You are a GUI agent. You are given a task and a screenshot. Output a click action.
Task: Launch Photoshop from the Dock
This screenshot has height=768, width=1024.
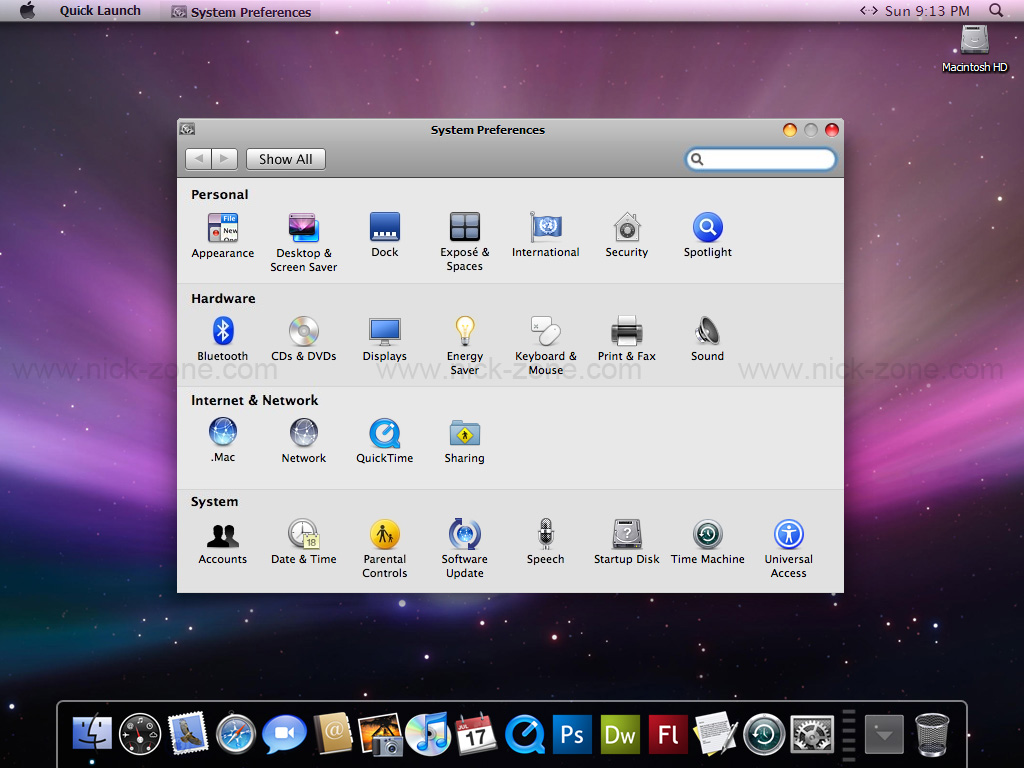[572, 734]
